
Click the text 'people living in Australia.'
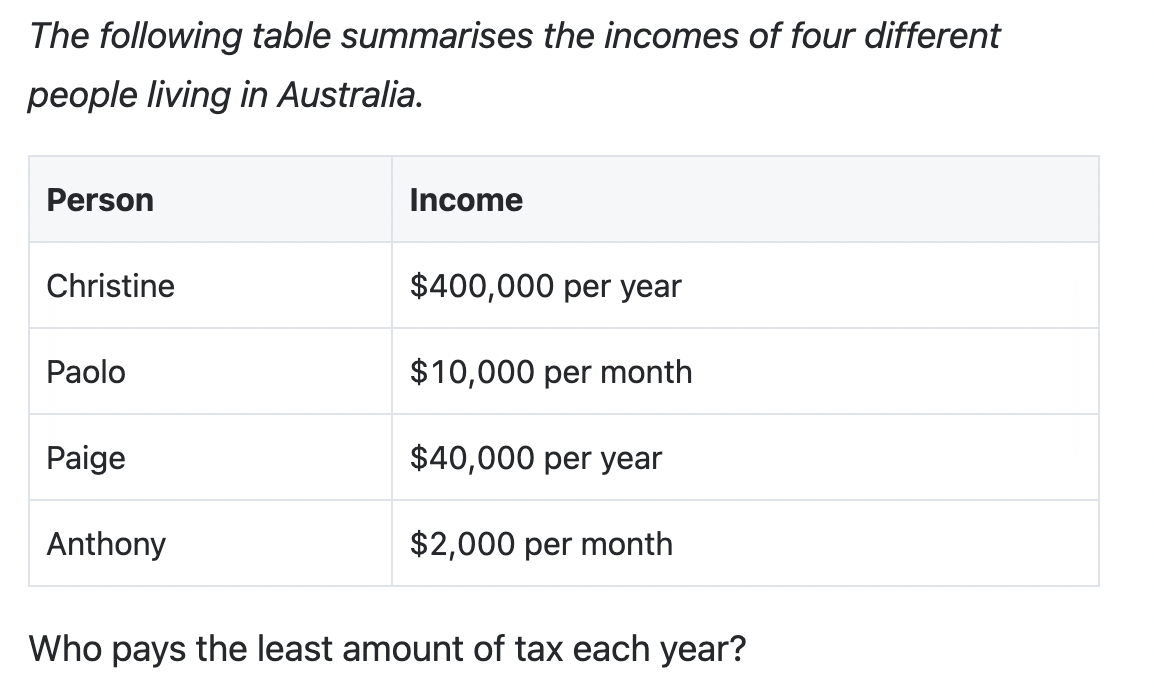point(225,96)
